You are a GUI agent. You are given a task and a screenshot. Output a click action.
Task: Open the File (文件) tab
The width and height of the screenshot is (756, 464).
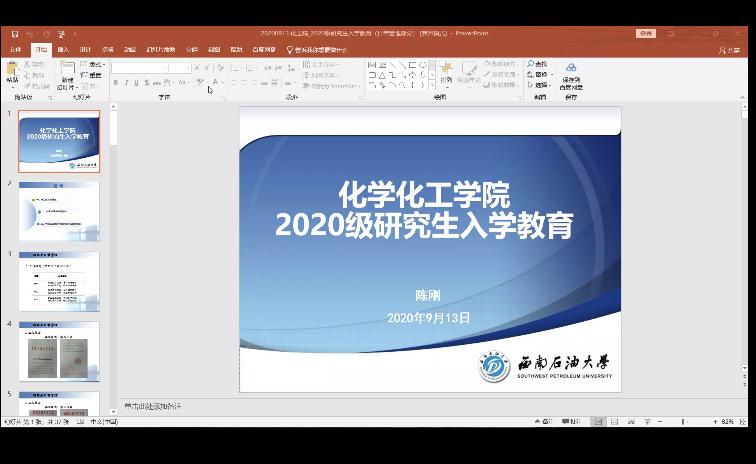tap(15, 49)
